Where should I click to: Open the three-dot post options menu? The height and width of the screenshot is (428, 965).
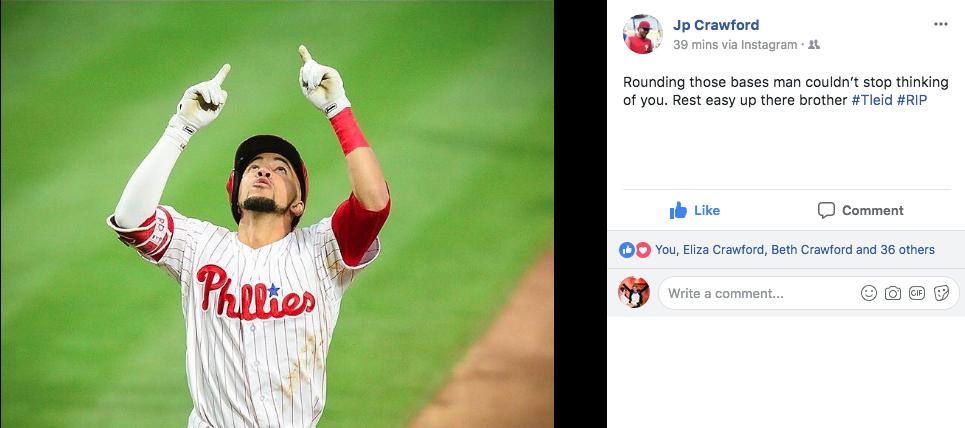[940, 24]
